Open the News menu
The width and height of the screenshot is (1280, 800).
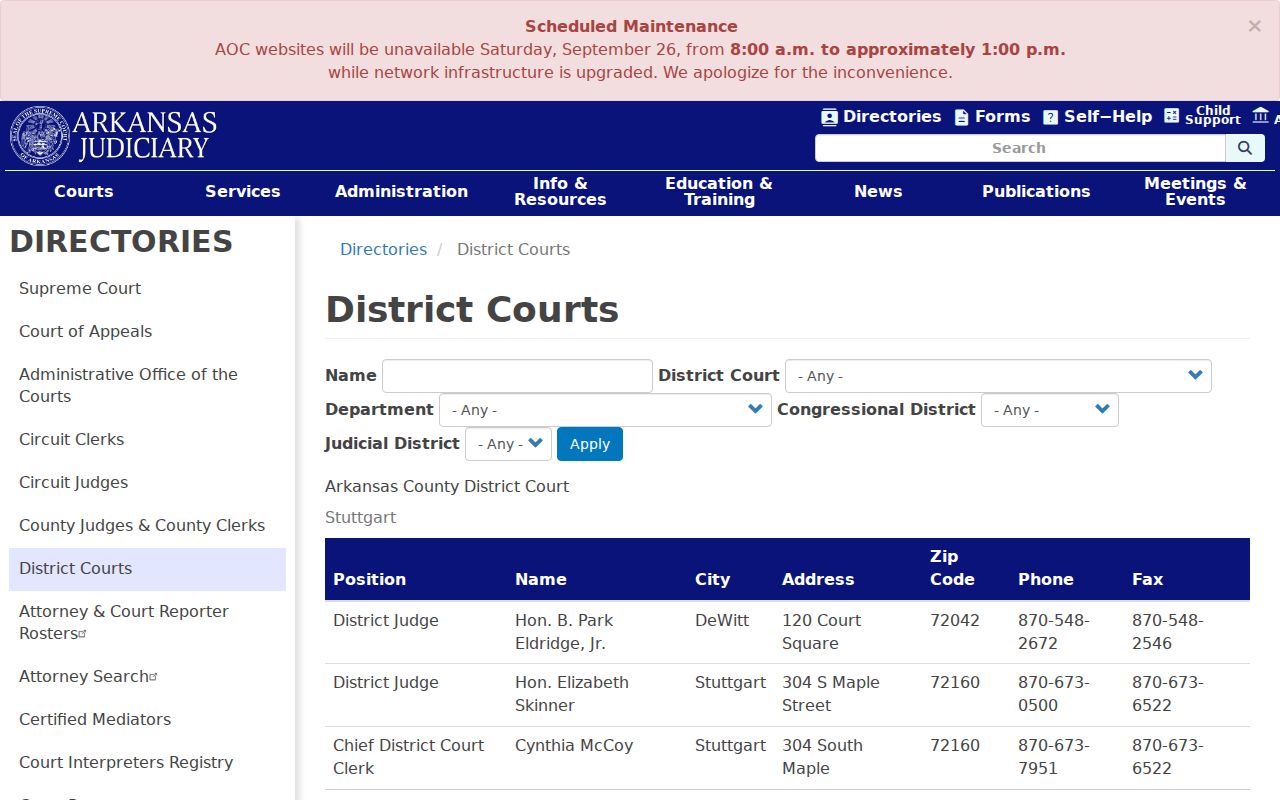click(x=878, y=192)
